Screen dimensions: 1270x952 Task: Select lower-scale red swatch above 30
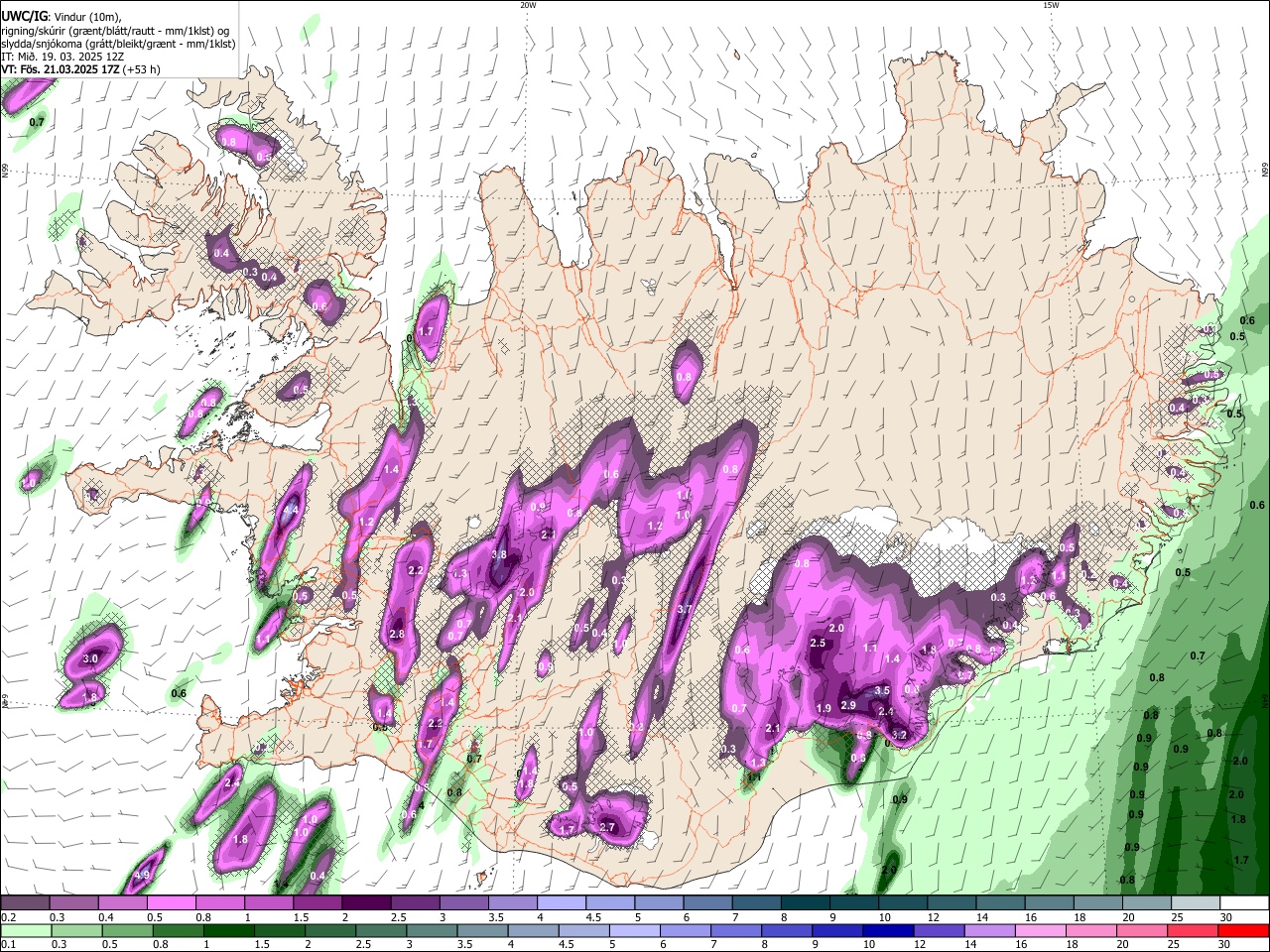1243,930
